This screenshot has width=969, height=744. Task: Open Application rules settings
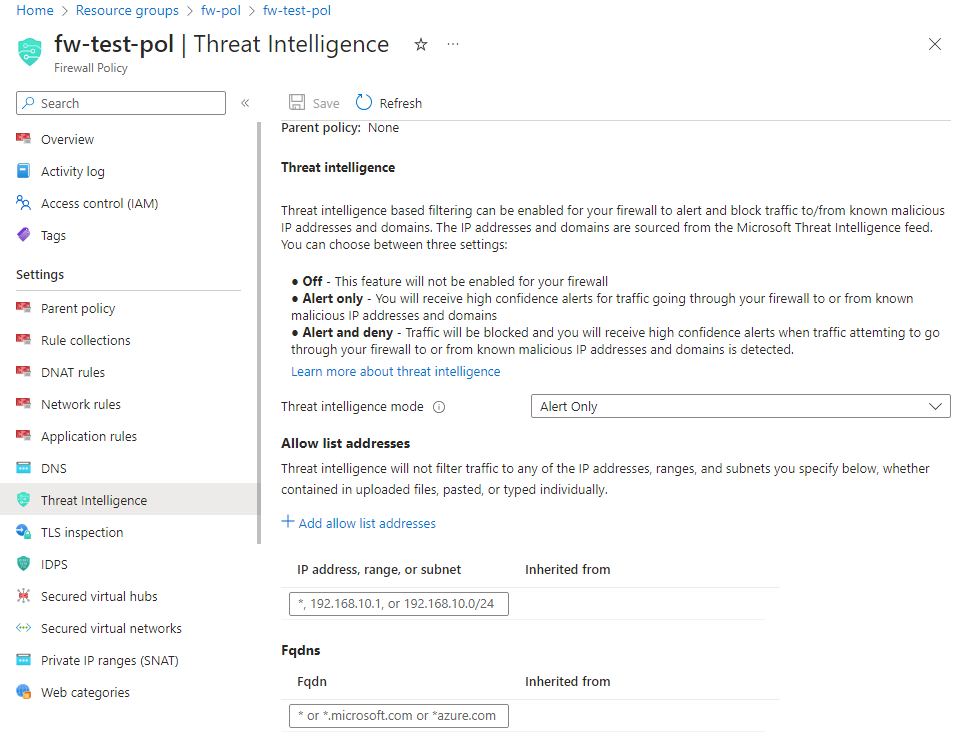pos(89,437)
